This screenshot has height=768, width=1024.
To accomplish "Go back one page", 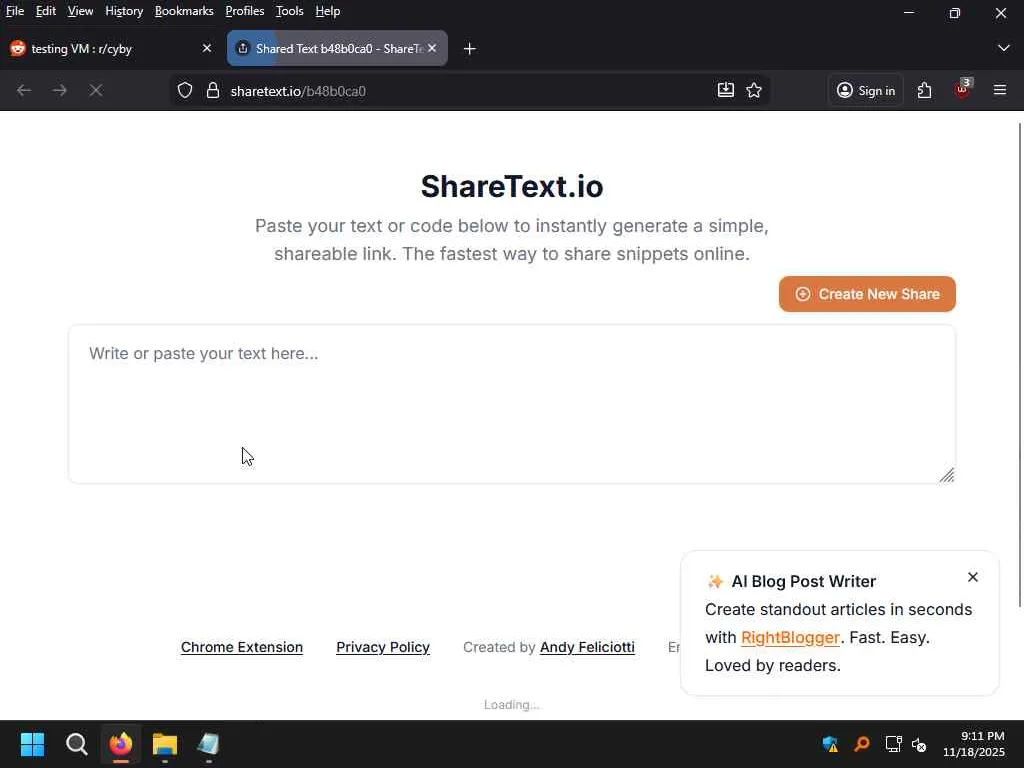I will (x=24, y=90).
